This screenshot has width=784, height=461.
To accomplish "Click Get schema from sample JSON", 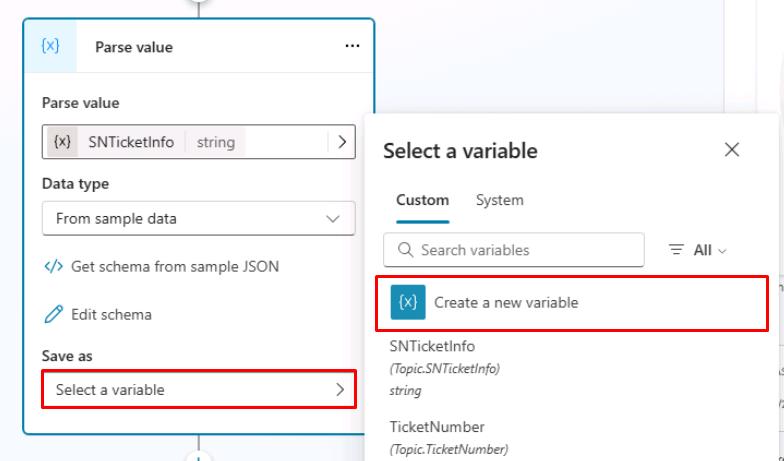I will pyautogui.click(x=174, y=267).
